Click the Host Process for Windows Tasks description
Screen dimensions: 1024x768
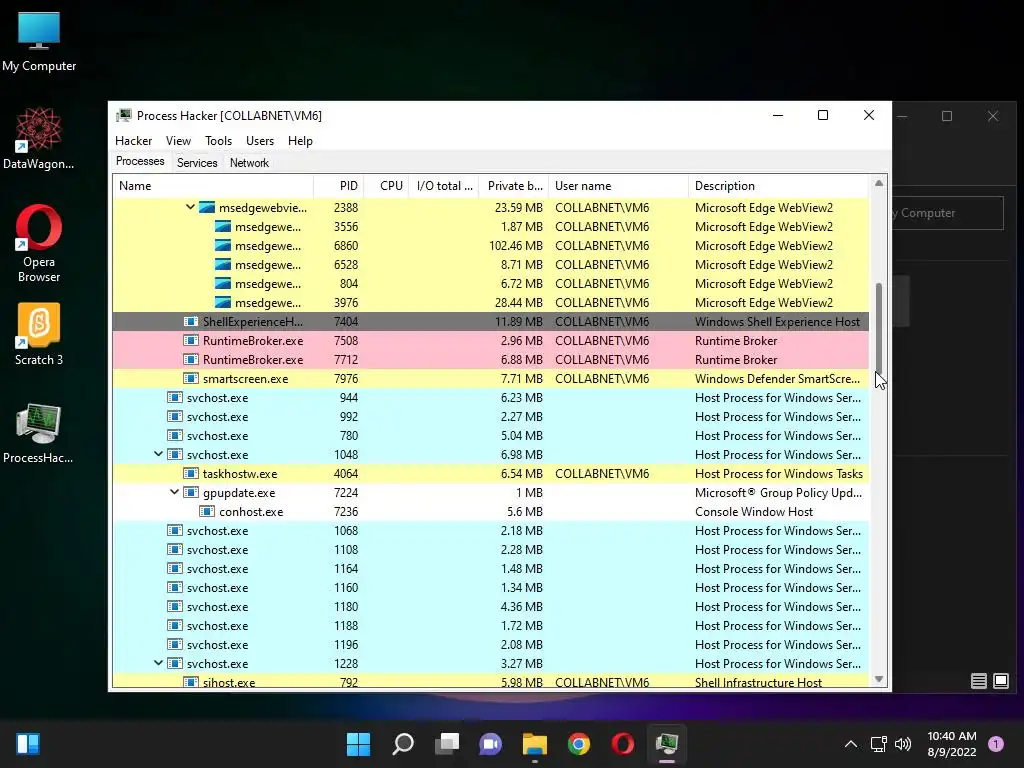tap(778, 473)
